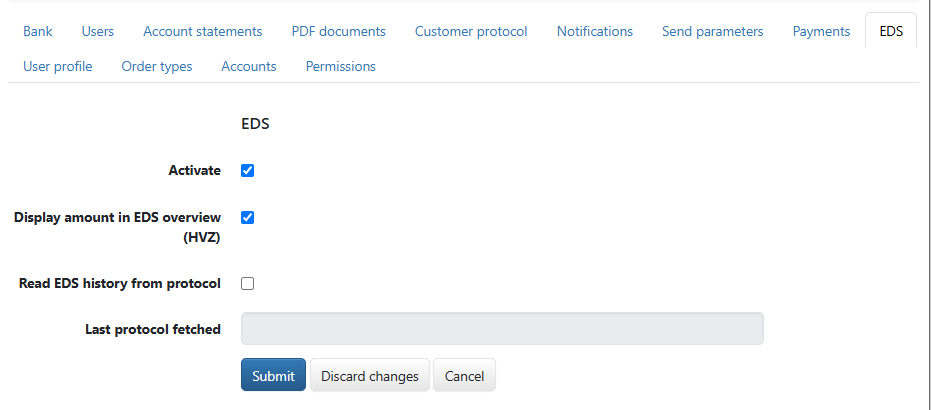Uncheck the Activate checkbox

tap(248, 171)
